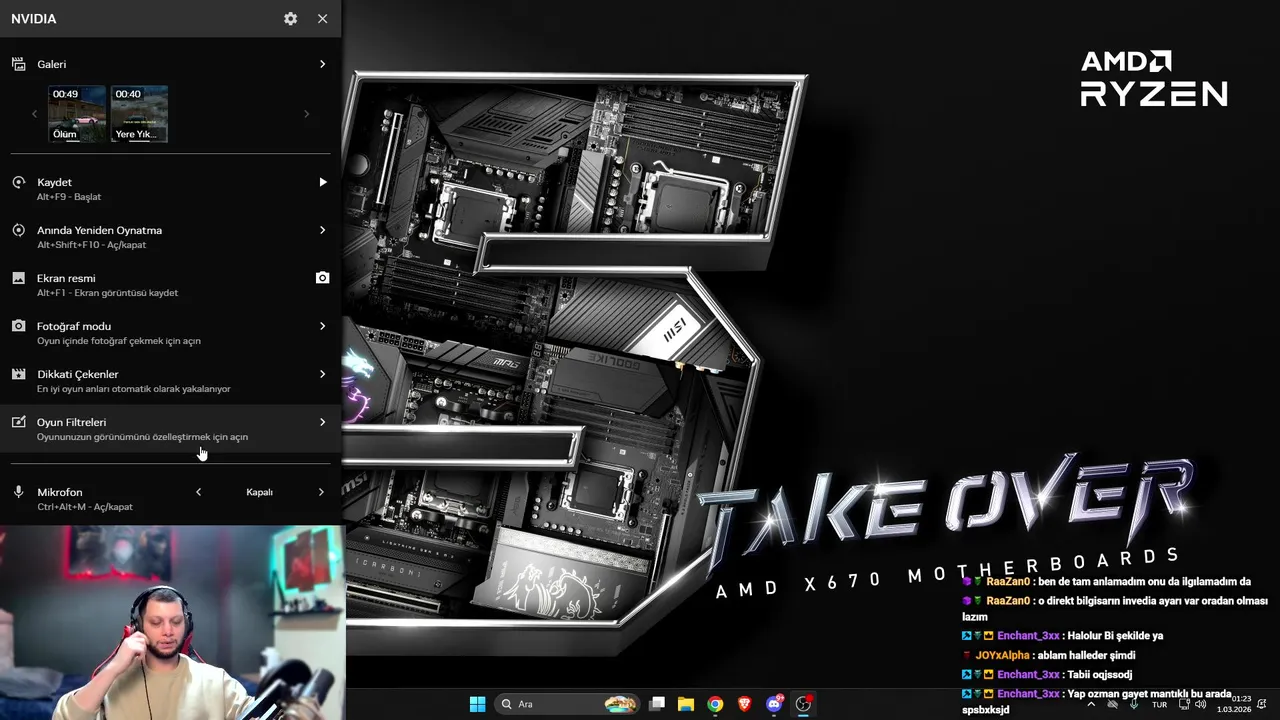
Task: Open Fotoğraf modu
Action: tap(170, 332)
